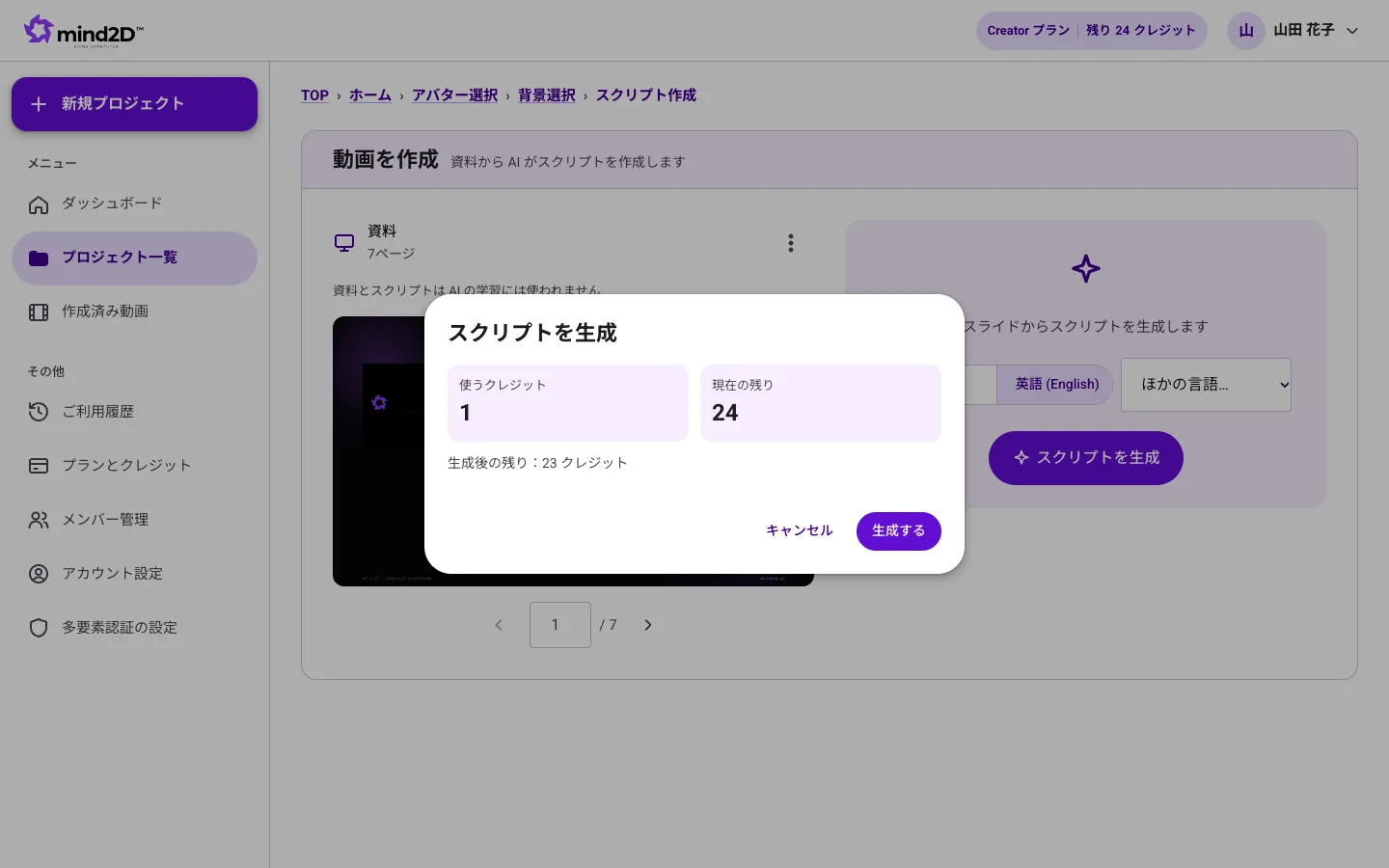This screenshot has width=1389, height=868.
Task: Click the 新規プロジェクト button
Action: [x=134, y=104]
